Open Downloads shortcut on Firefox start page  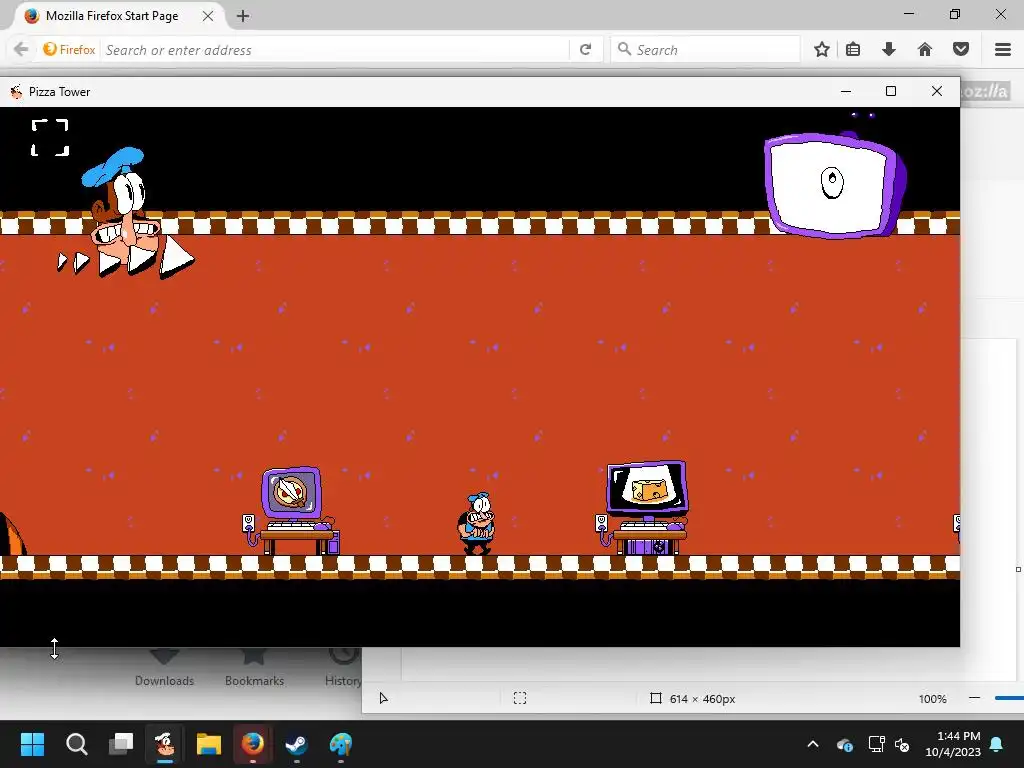[165, 667]
